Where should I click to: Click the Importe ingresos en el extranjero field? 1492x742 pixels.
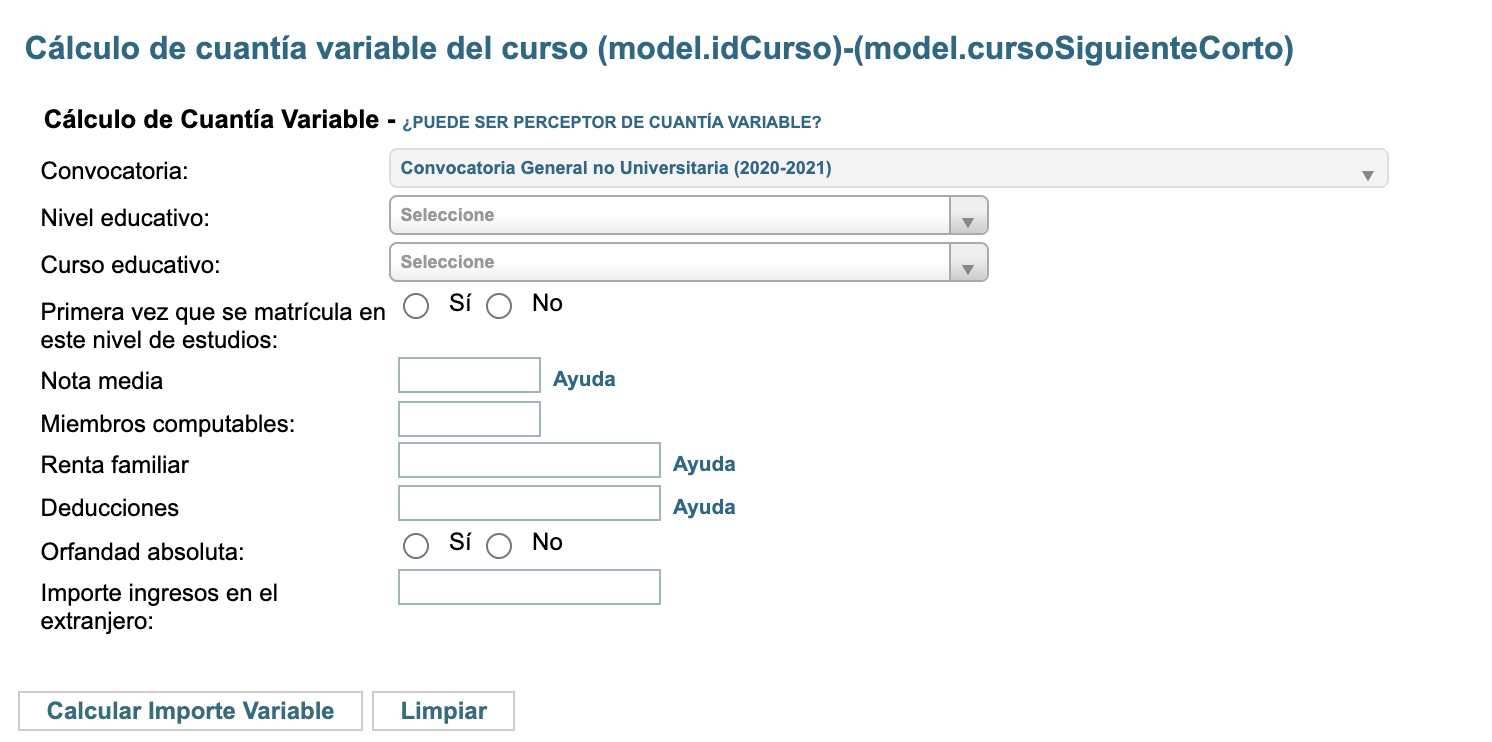pos(528,587)
